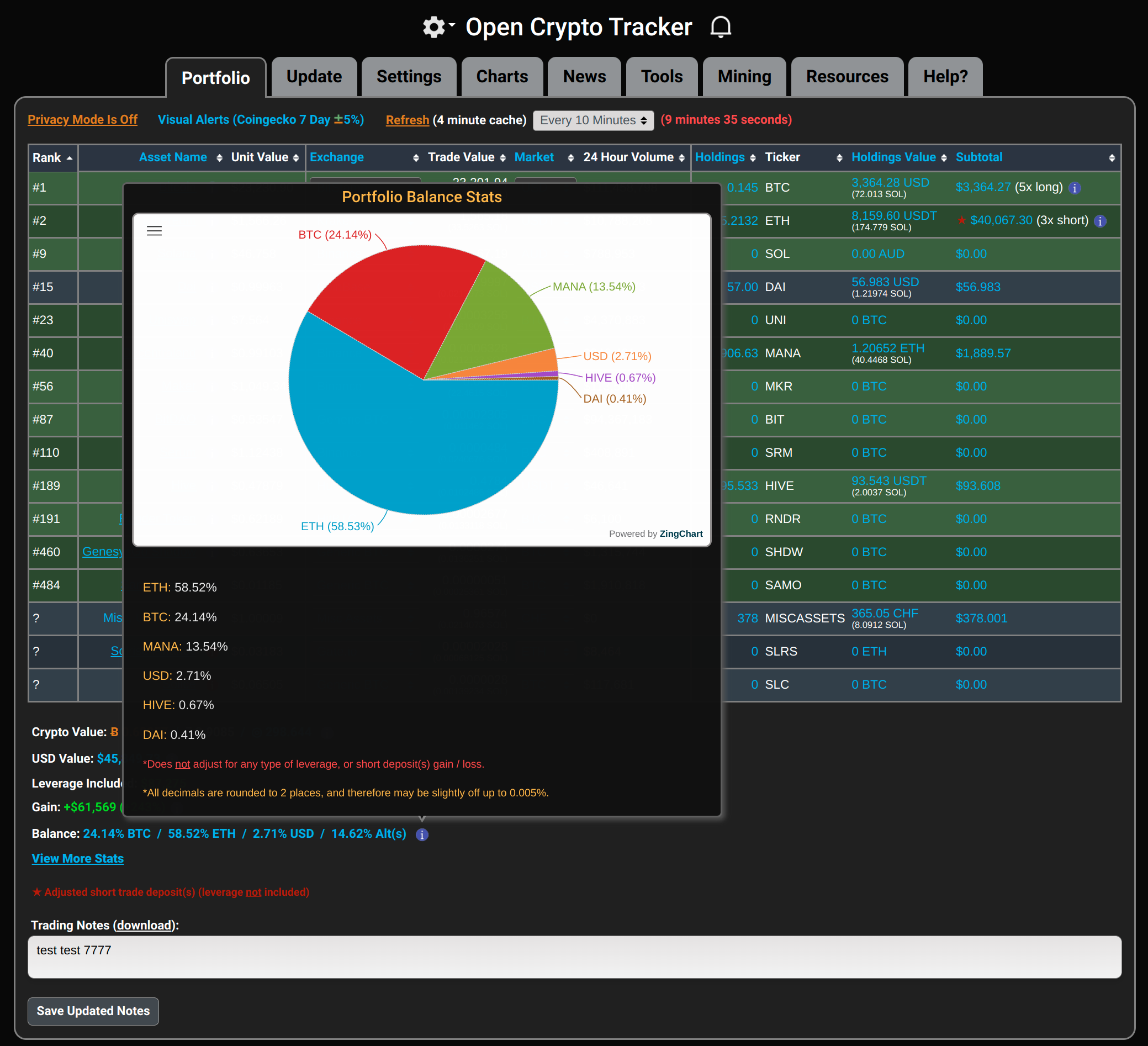Click the 56.983 USD holdings value

885,282
